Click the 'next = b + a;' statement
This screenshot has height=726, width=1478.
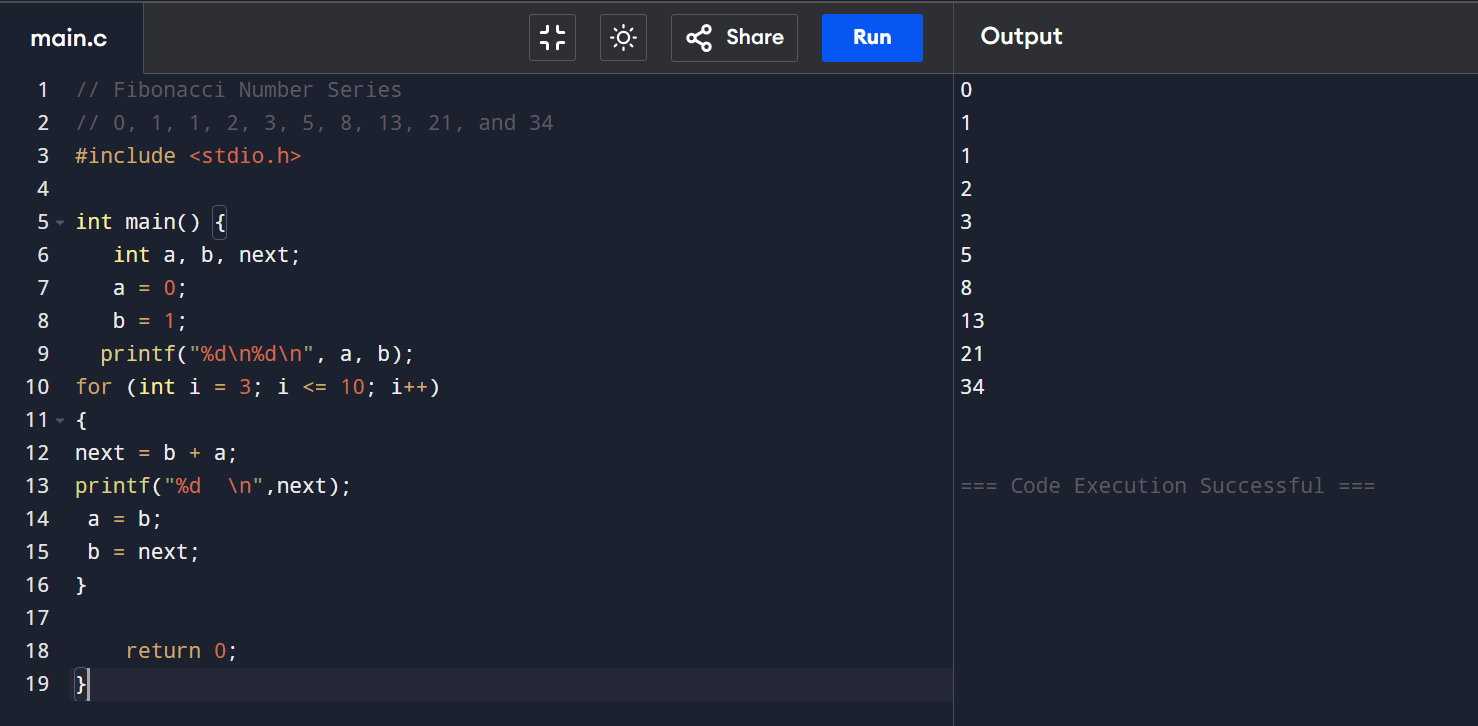[156, 453]
